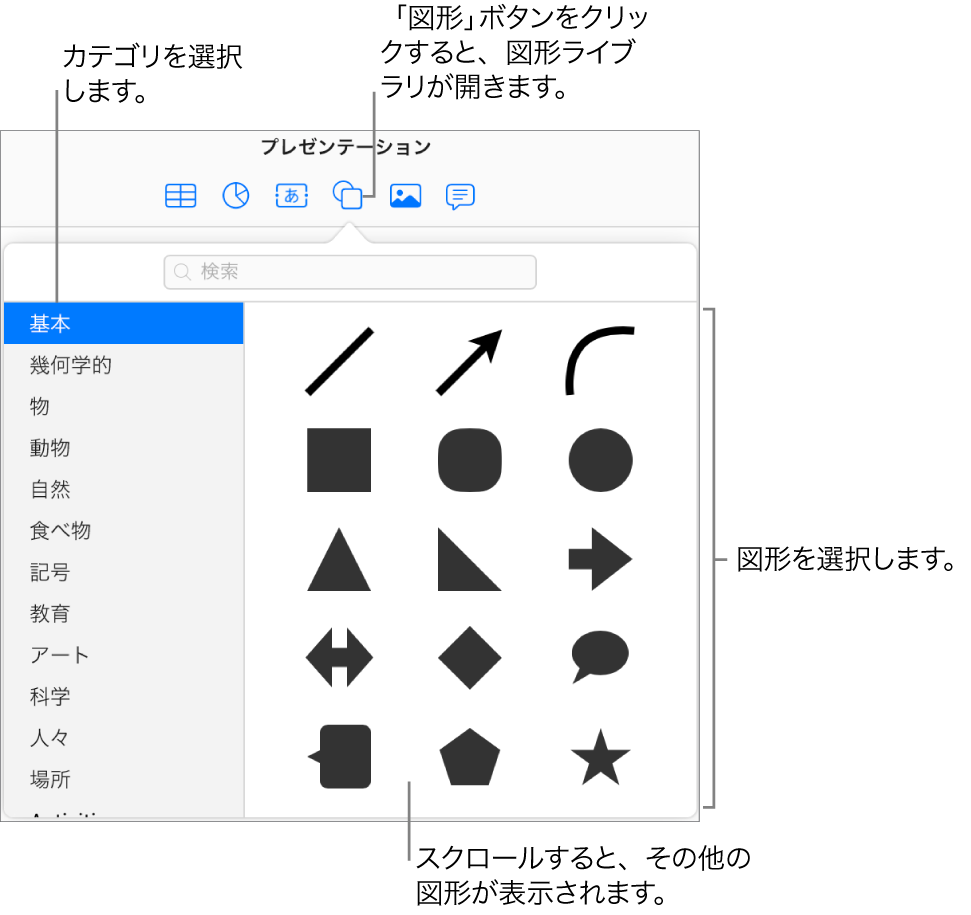
Task: Switch to the 食べ物 category
Action: click(x=60, y=531)
